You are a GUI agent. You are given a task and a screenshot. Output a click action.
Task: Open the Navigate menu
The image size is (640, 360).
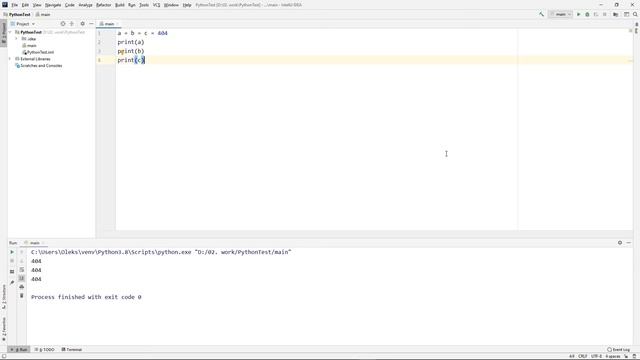coord(53,5)
